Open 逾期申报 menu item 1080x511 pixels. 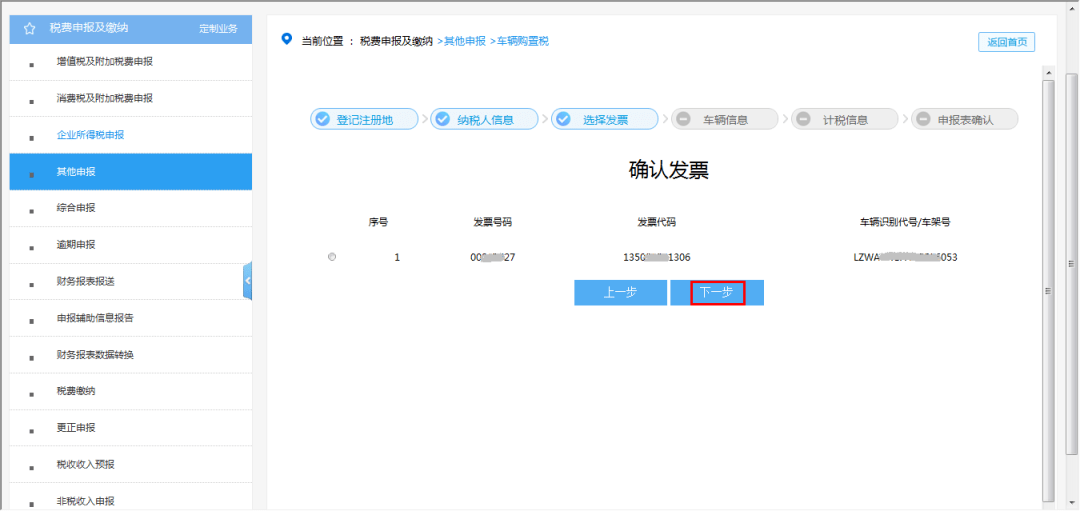131,244
